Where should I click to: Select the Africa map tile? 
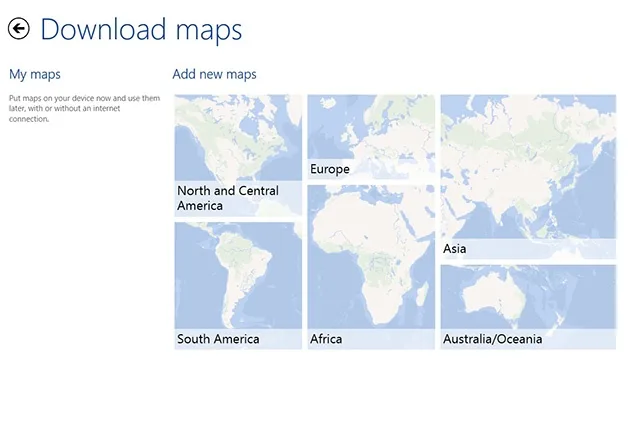click(371, 267)
